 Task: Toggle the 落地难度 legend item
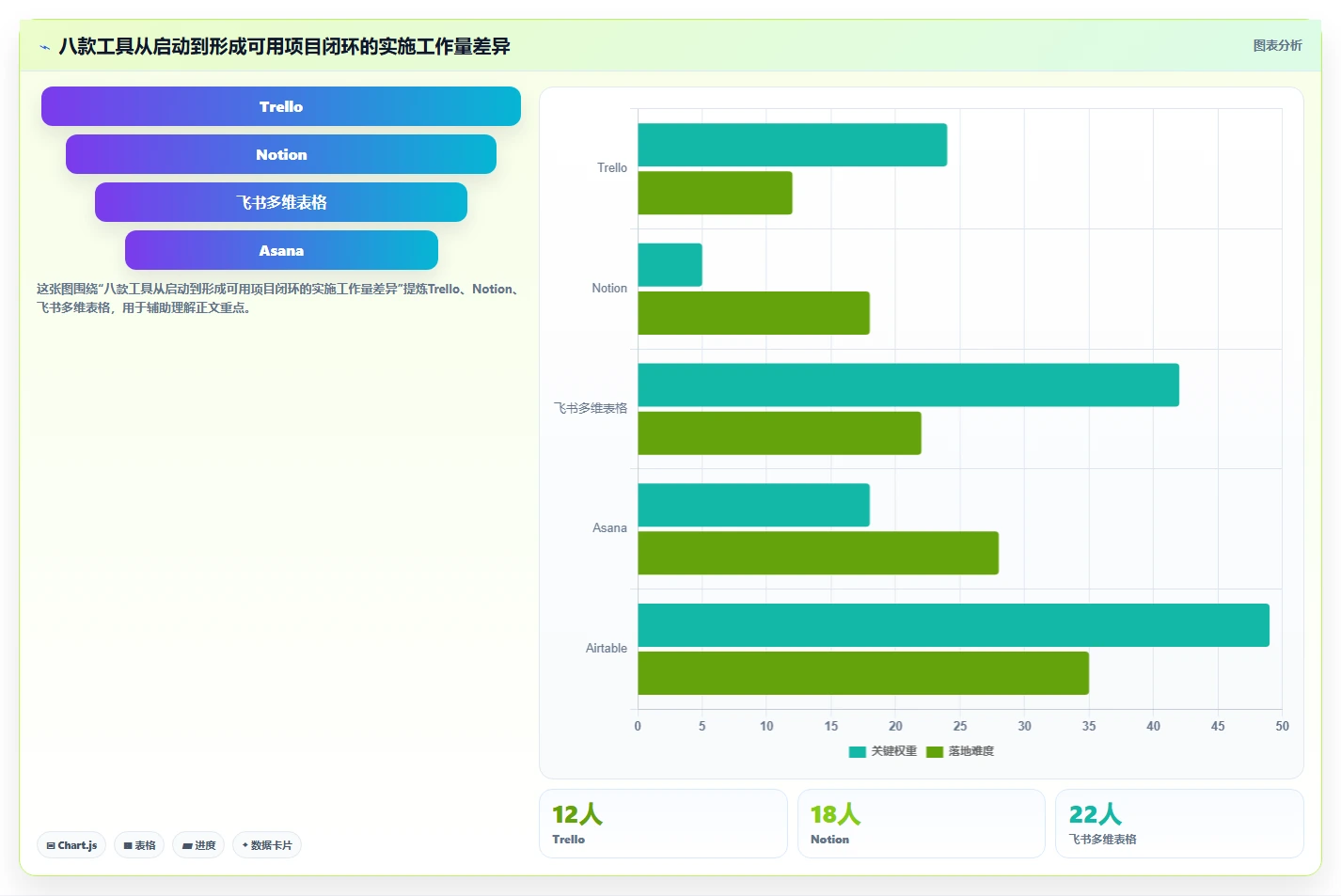pos(960,751)
